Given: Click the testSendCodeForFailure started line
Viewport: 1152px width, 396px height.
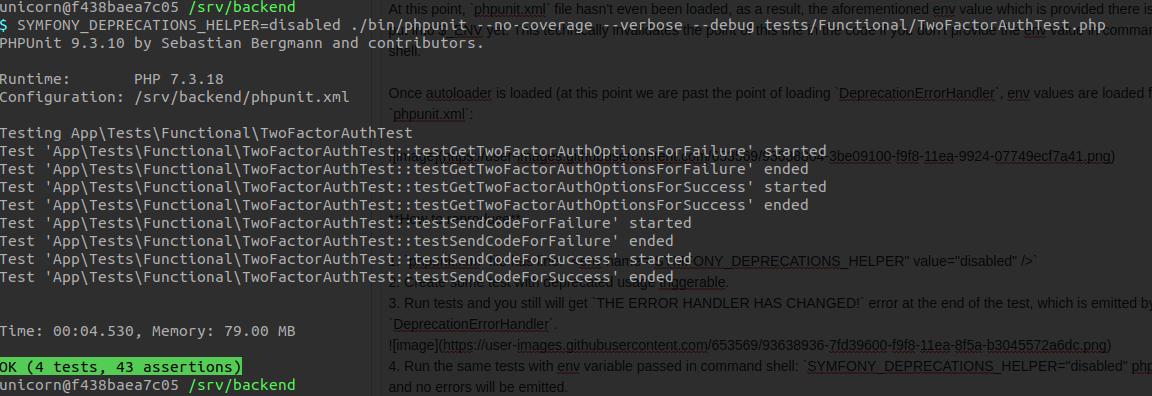Looking at the screenshot, I should click(345, 223).
